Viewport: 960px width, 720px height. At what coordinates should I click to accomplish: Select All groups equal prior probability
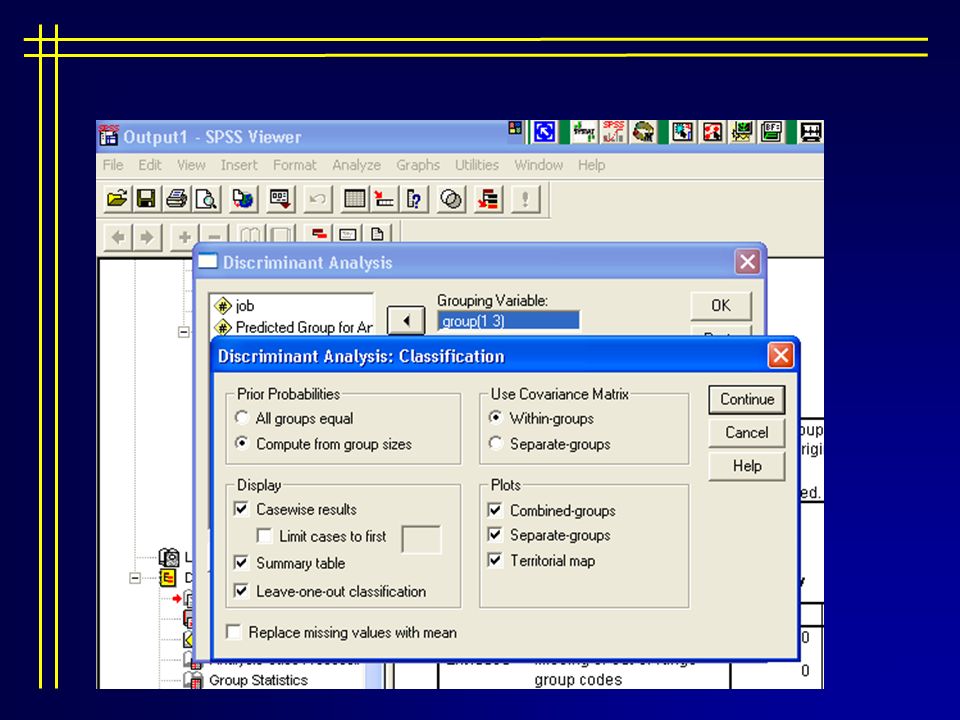242,418
